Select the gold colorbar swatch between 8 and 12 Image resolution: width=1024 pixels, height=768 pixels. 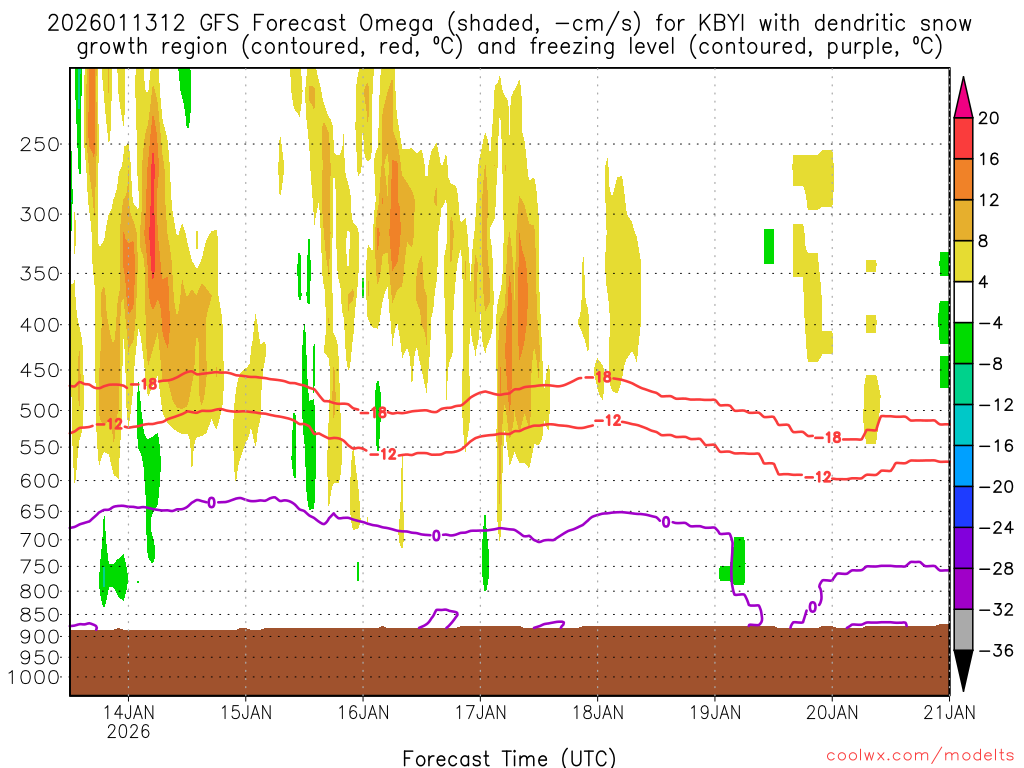click(963, 220)
